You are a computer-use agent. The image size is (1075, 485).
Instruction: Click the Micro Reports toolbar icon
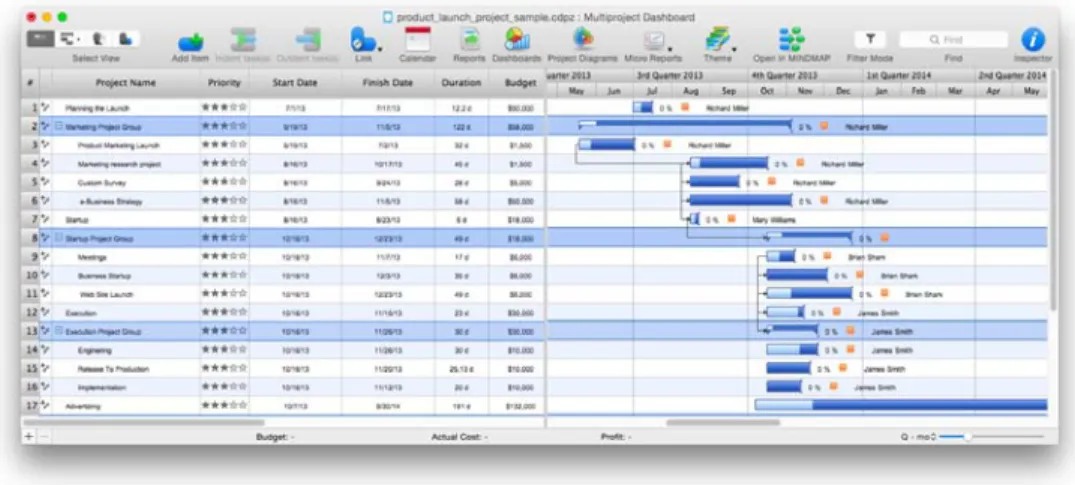652,41
